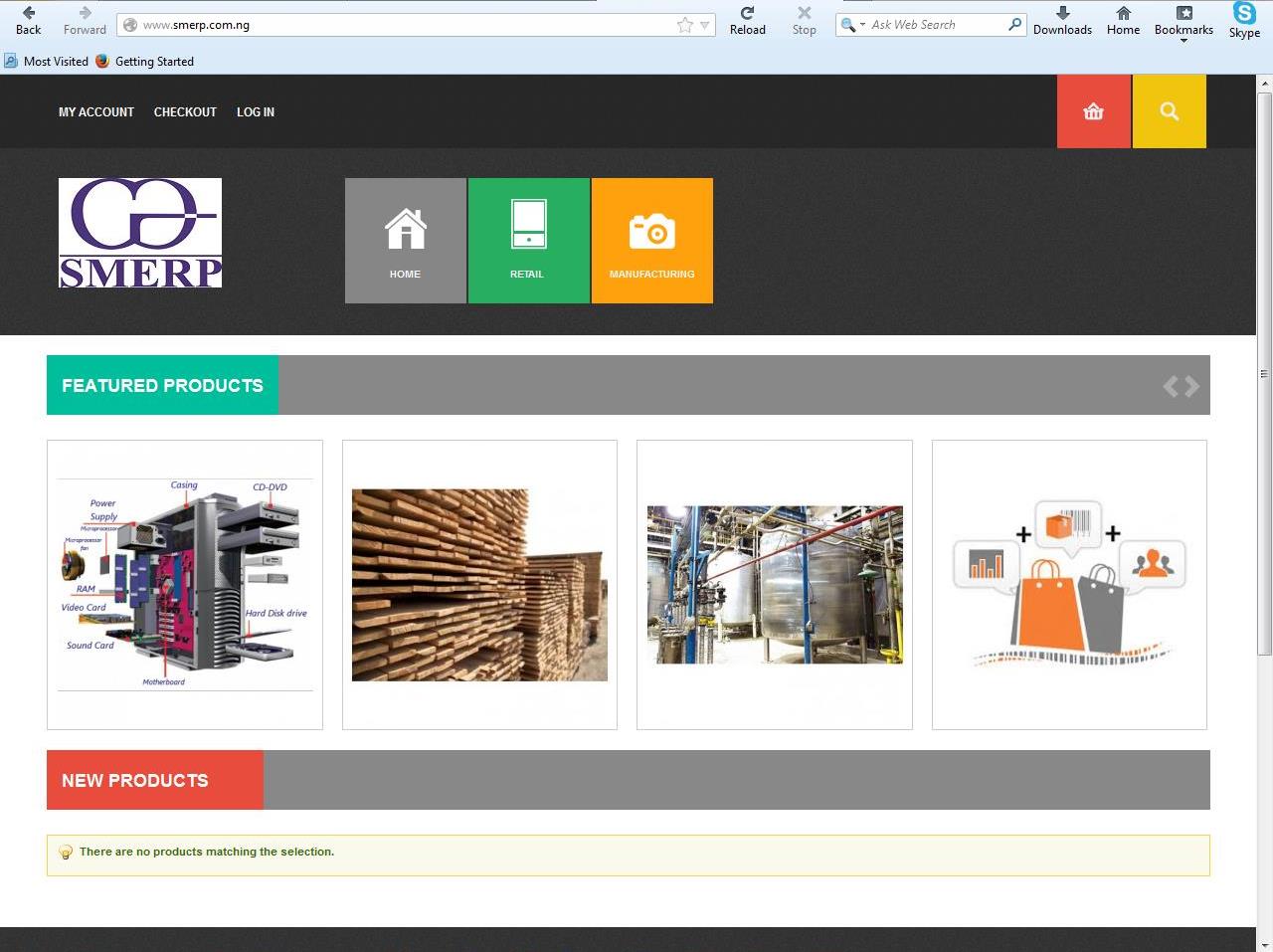This screenshot has height=952, width=1273.
Task: Open the Retail category tile
Action: coord(528,241)
